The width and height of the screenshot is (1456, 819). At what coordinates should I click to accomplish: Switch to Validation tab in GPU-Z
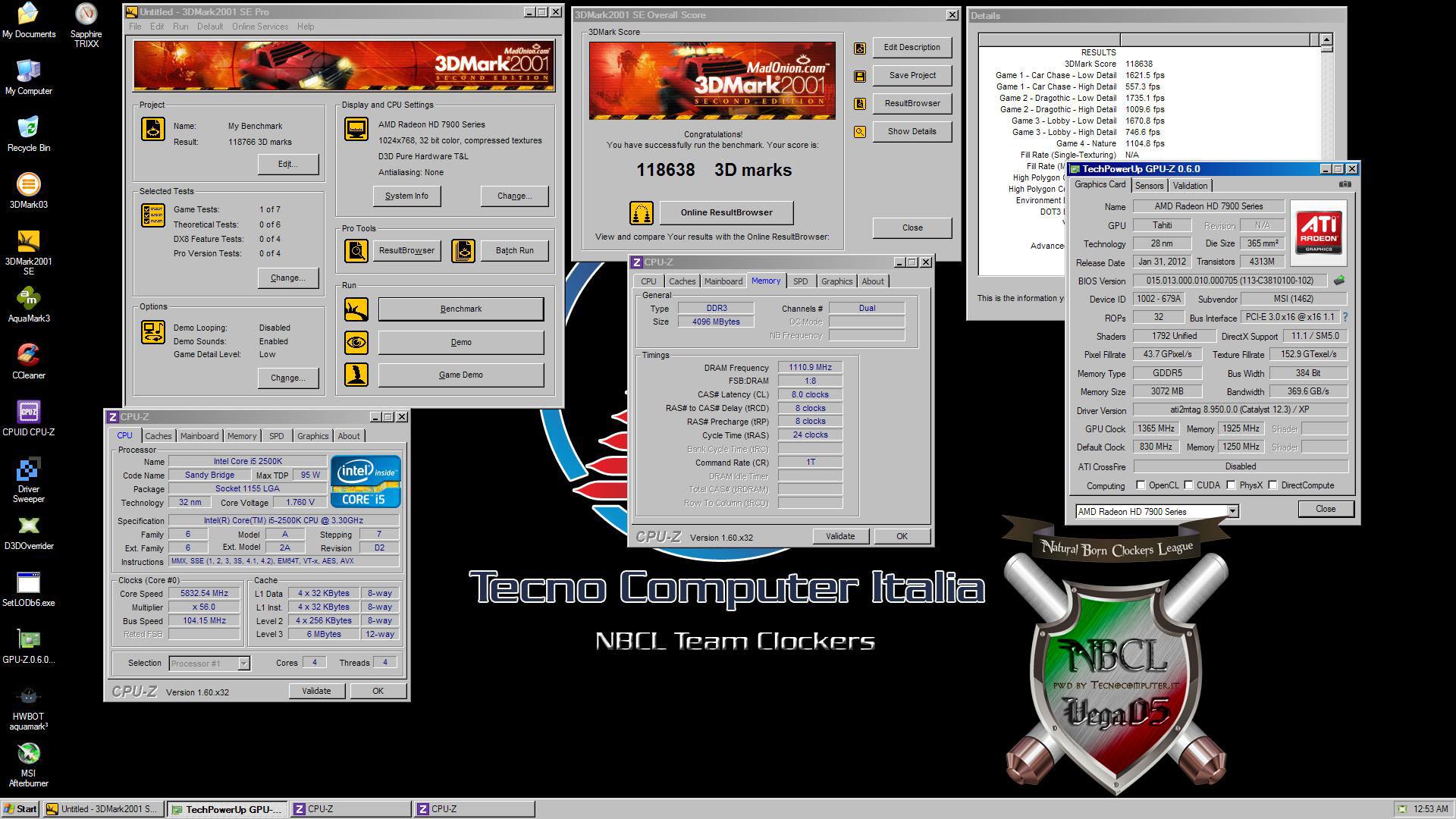[x=1190, y=186]
